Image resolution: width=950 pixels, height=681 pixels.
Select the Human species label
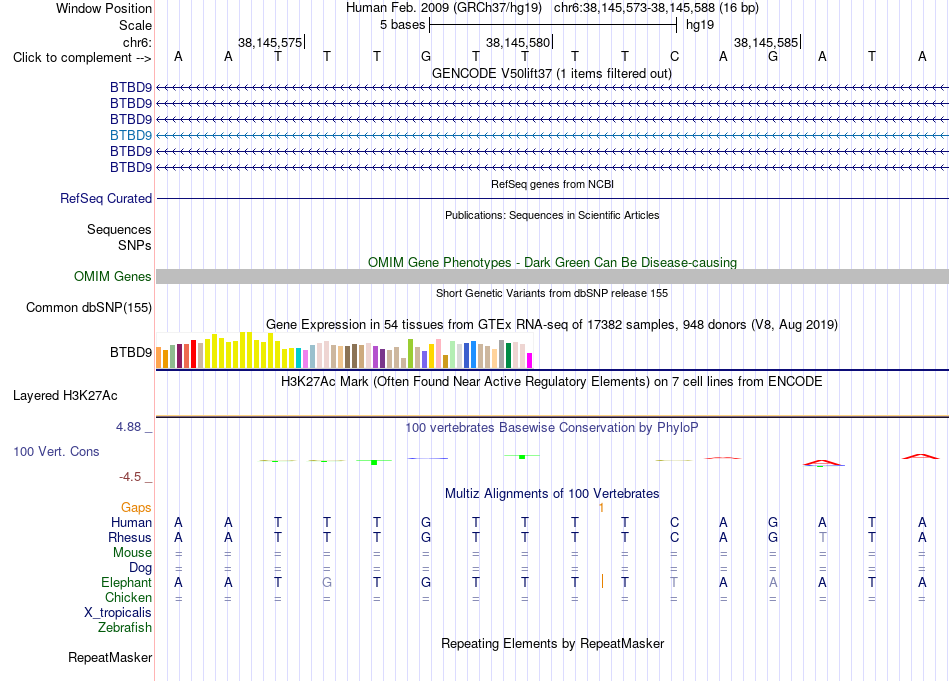coord(131,522)
